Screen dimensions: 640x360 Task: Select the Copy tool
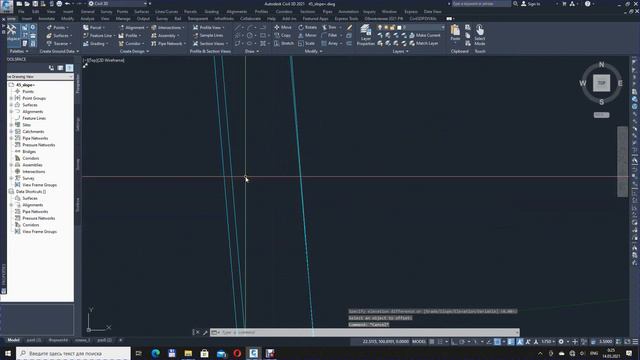tap(282, 36)
